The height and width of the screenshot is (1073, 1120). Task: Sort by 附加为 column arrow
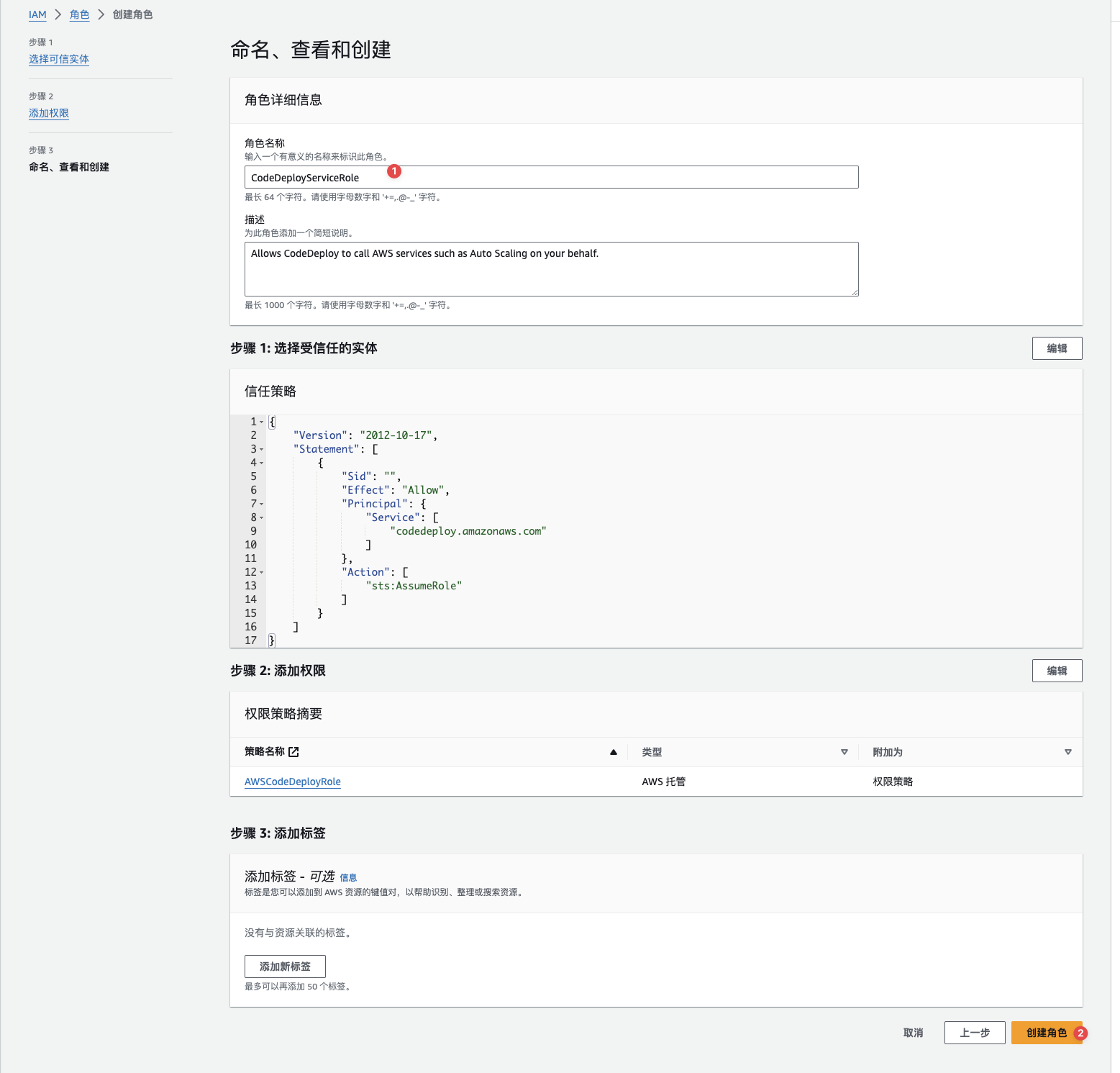1068,752
